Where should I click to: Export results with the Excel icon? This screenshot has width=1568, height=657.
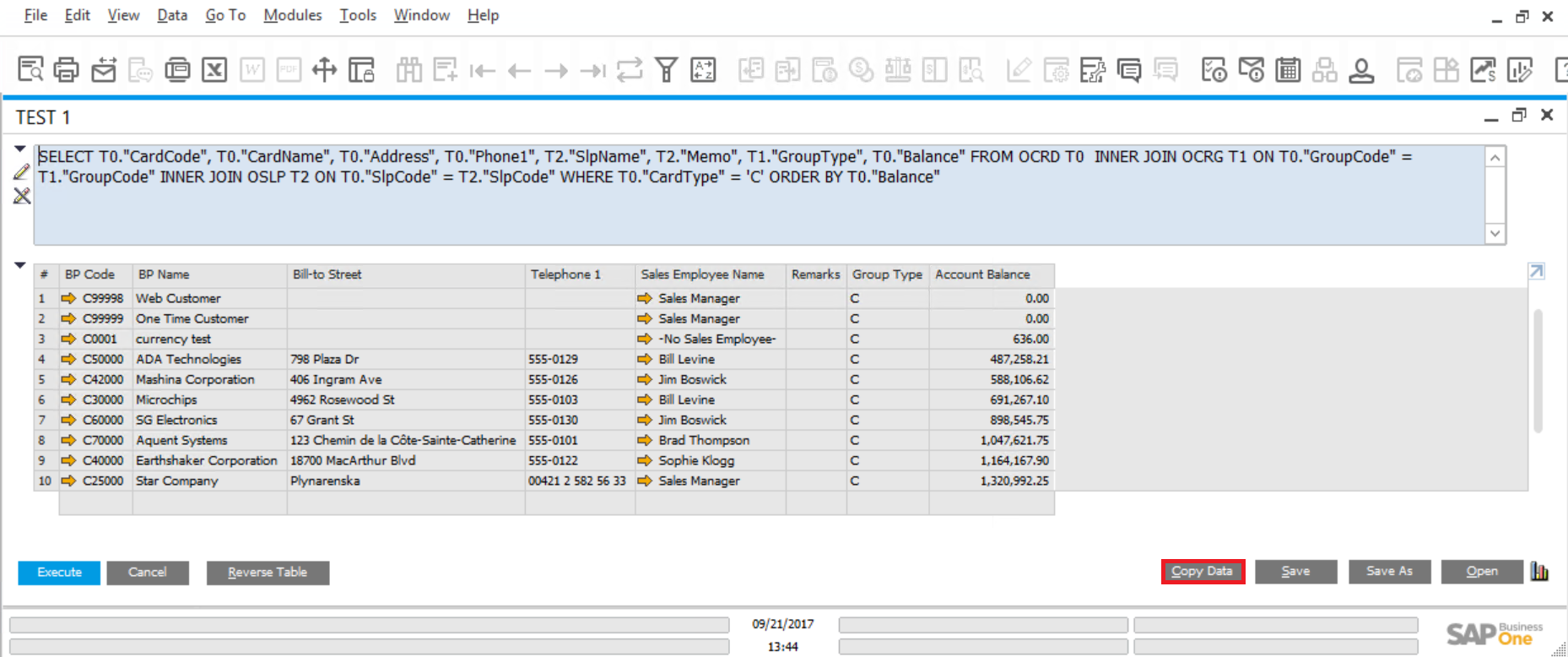click(214, 69)
